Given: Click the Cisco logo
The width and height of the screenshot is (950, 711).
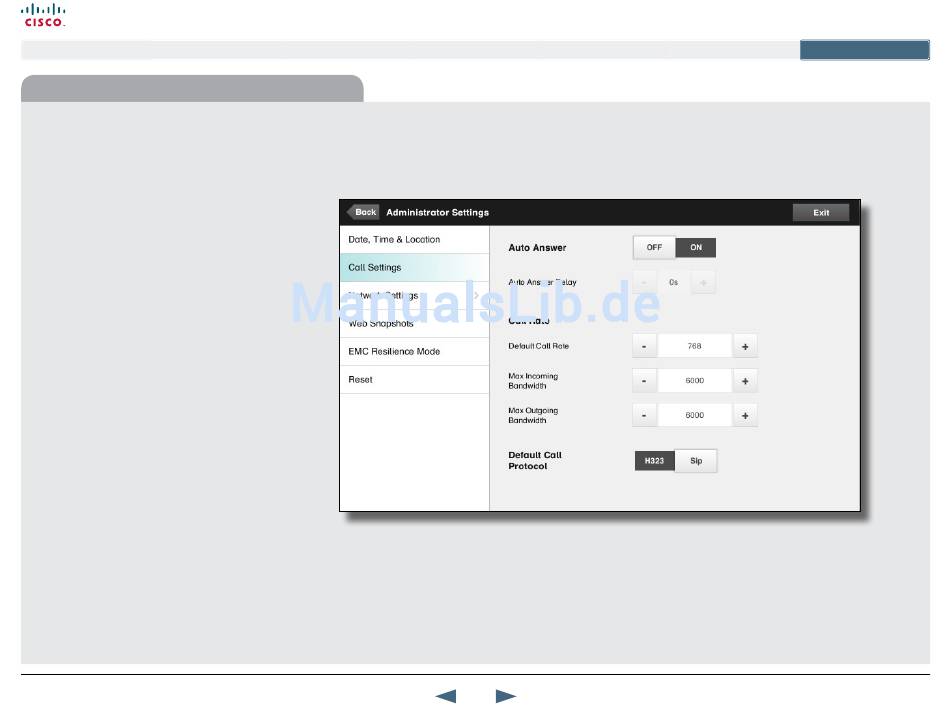Looking at the screenshot, I should [x=43, y=16].
